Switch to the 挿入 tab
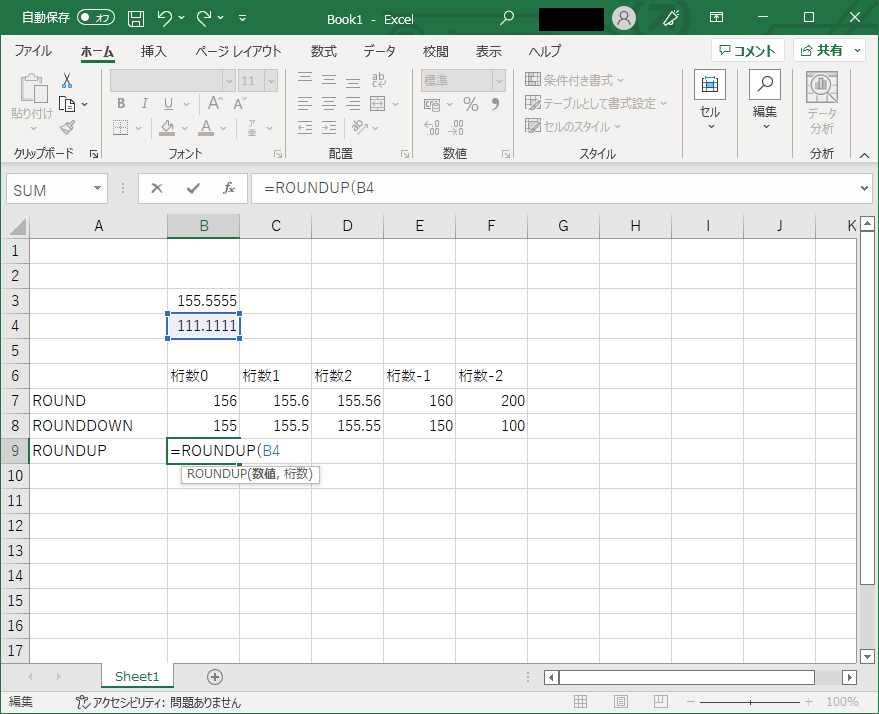 (154, 51)
